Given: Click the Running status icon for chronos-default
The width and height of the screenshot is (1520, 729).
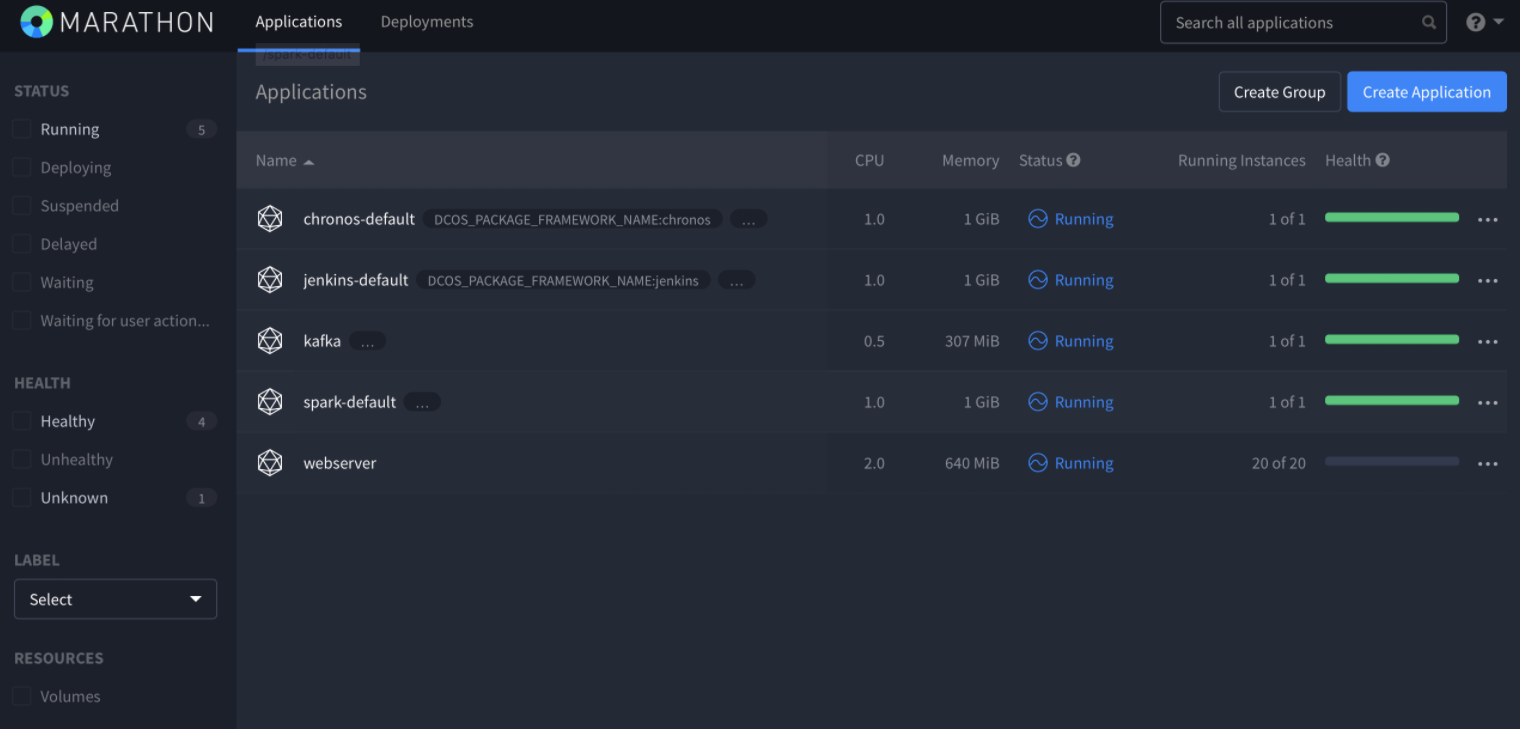Looking at the screenshot, I should (x=1038, y=219).
